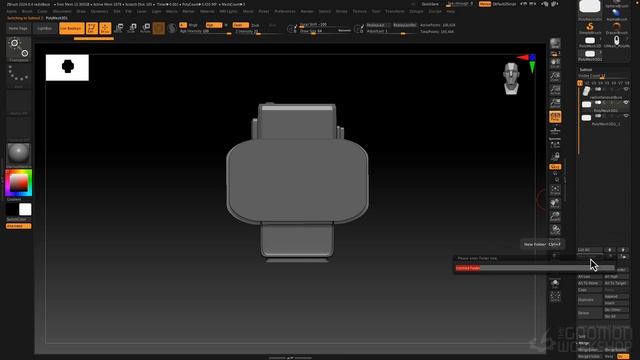Screen dimensions: 640x360
Task: Select the Draw mode button
Action: pyautogui.click(x=105, y=28)
